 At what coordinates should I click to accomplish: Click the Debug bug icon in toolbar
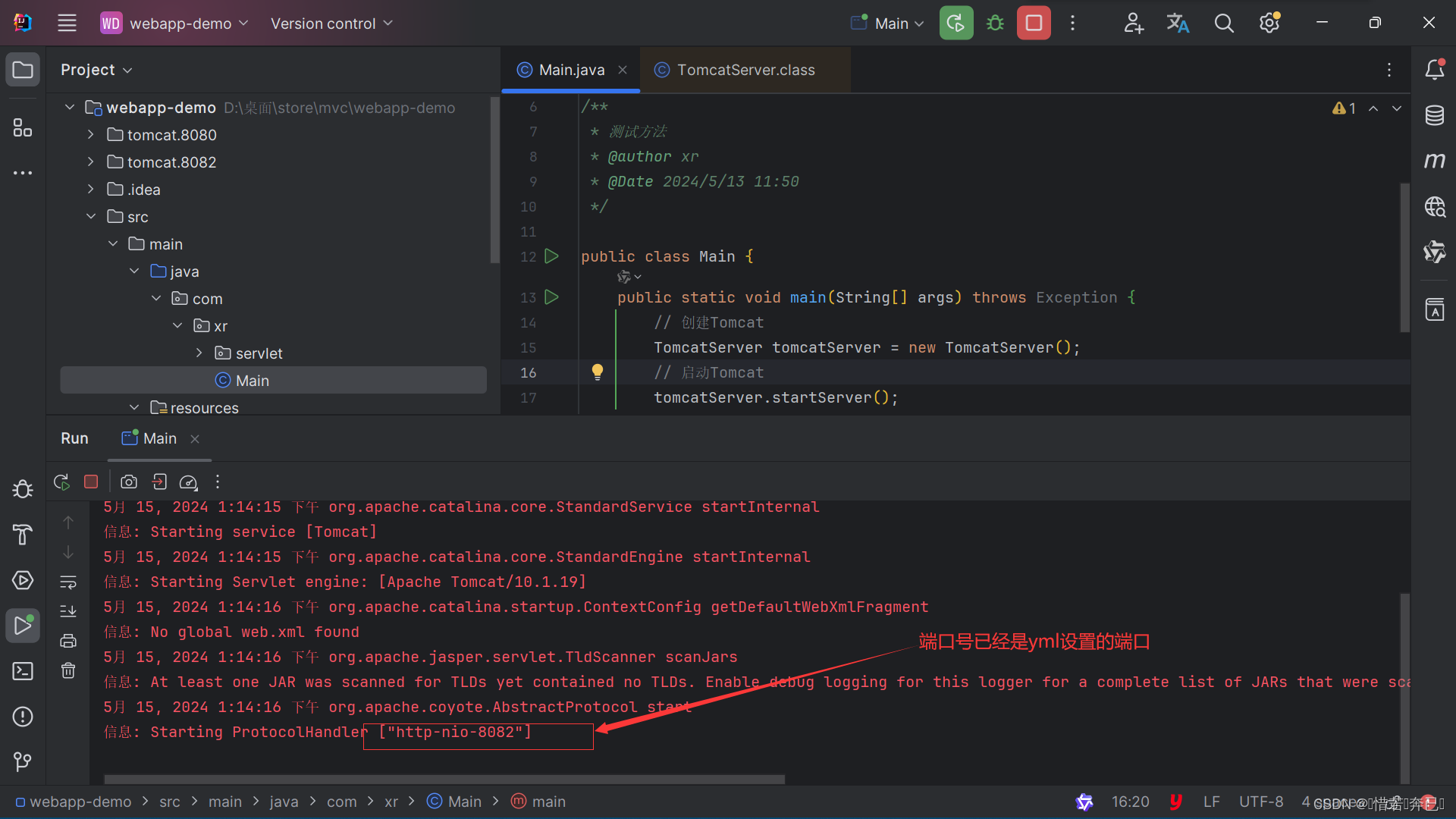[x=995, y=24]
